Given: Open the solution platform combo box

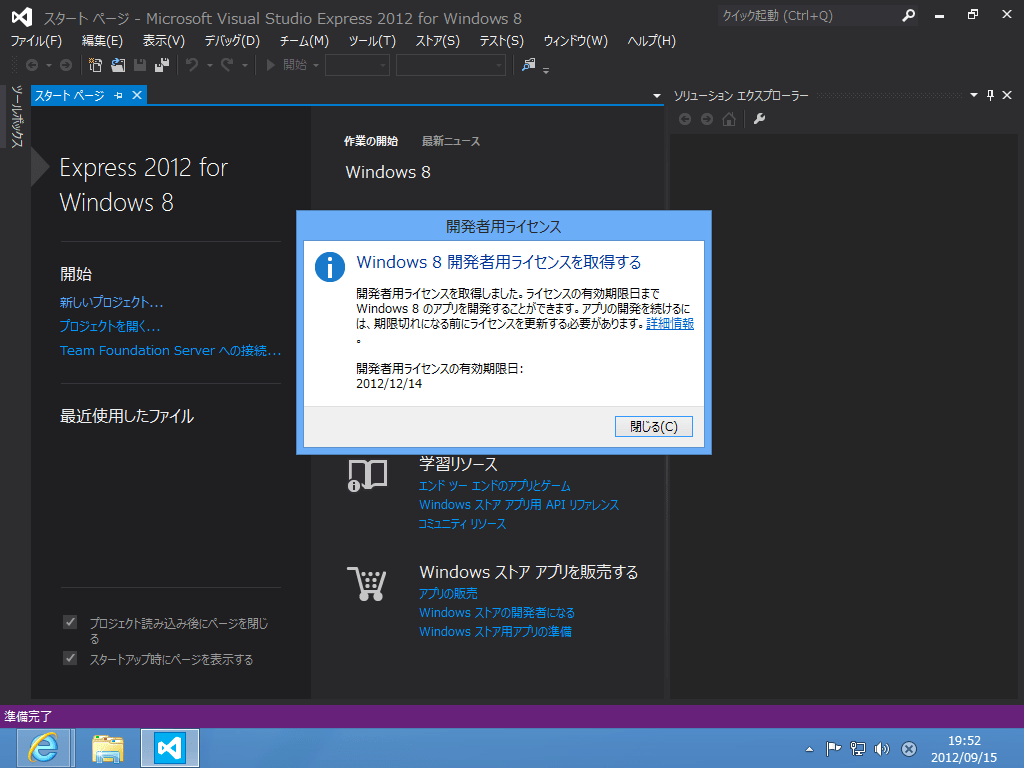Looking at the screenshot, I should [x=451, y=65].
